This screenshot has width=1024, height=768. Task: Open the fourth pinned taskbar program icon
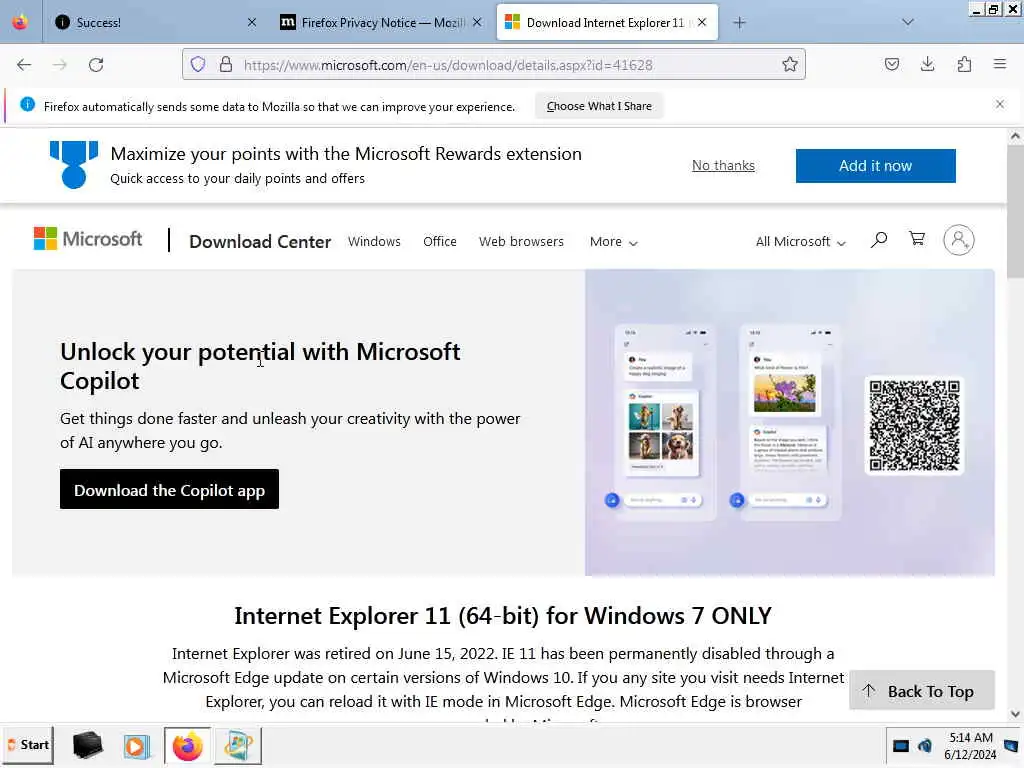pos(238,746)
